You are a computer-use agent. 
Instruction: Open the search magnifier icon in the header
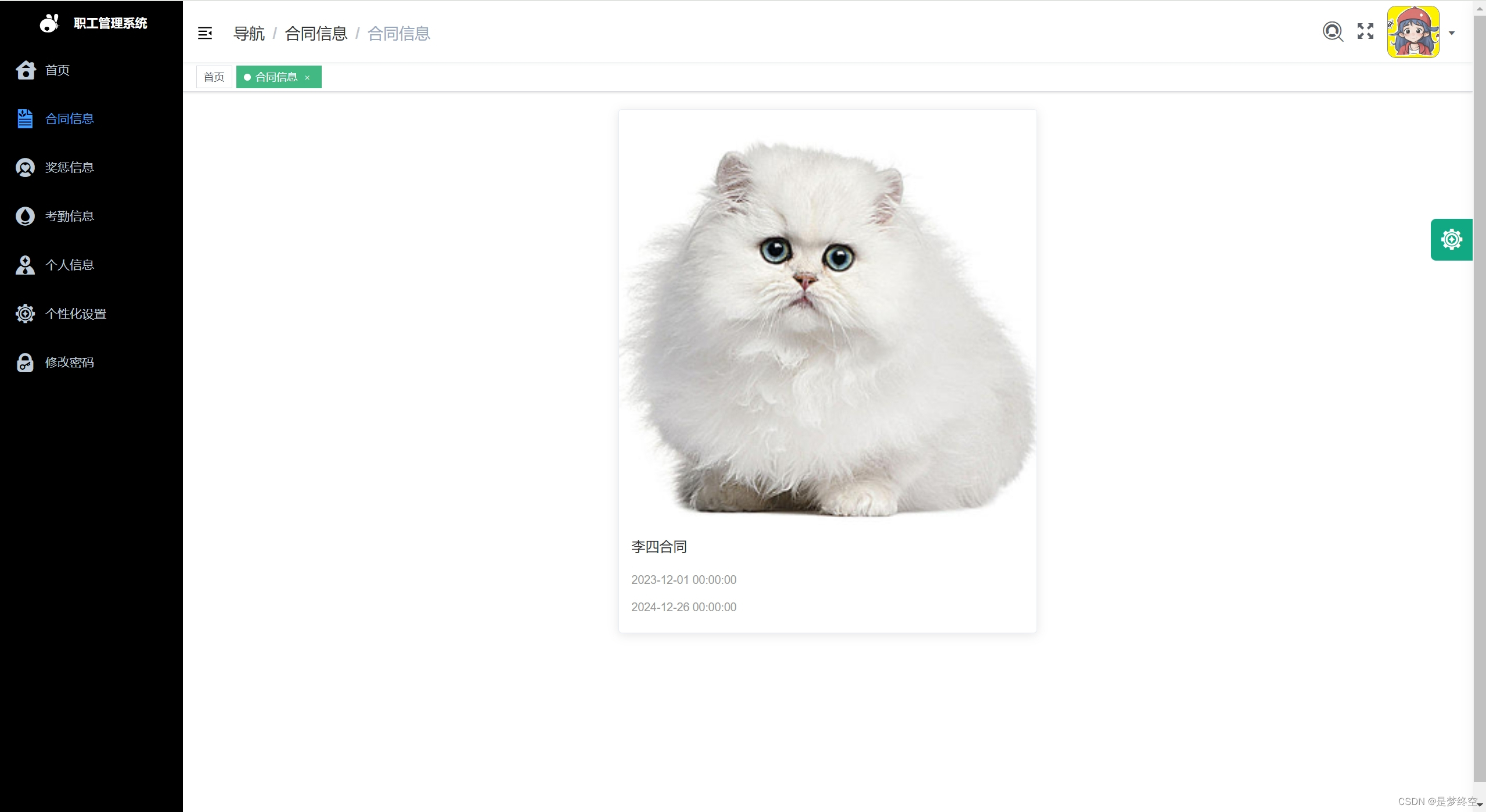point(1333,31)
